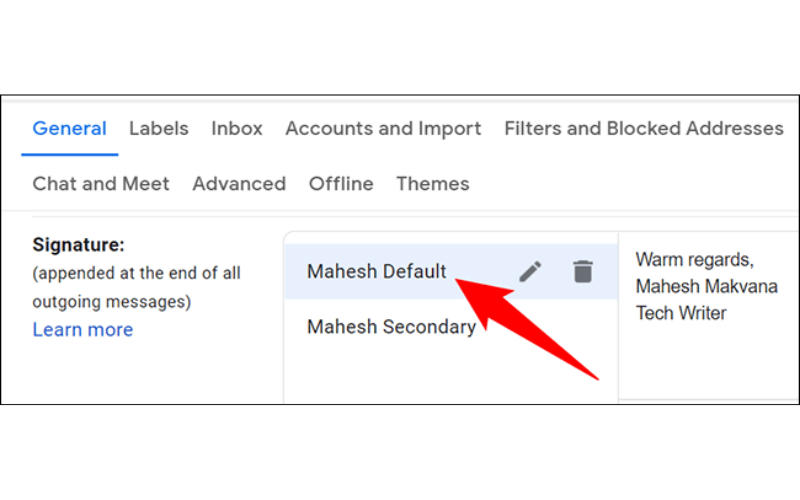Open the General settings tab
This screenshot has width=800, height=500.
[x=69, y=129]
